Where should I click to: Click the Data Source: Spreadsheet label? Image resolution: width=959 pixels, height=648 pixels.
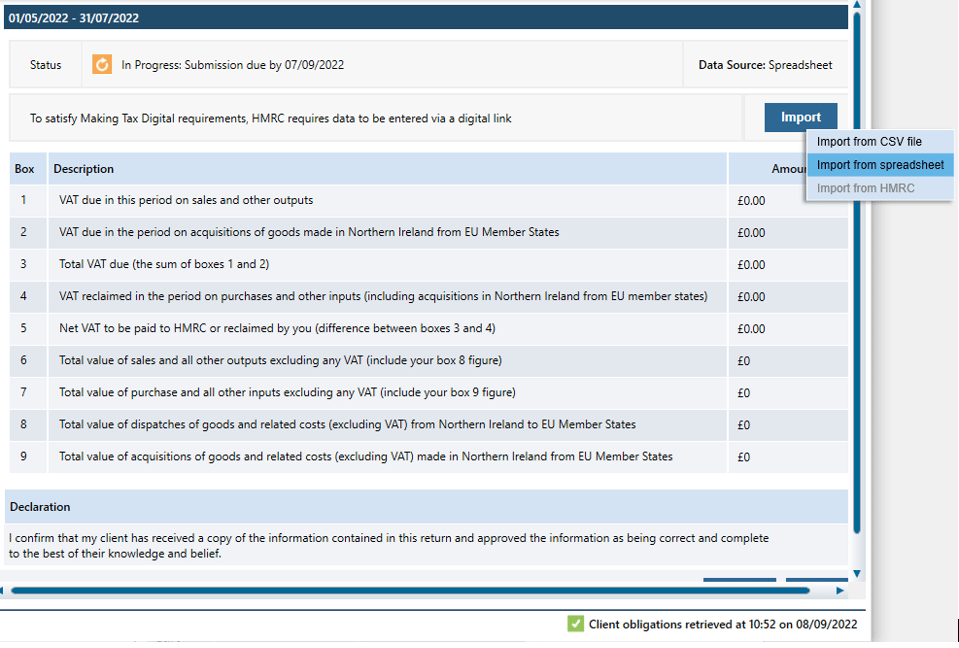765,65
